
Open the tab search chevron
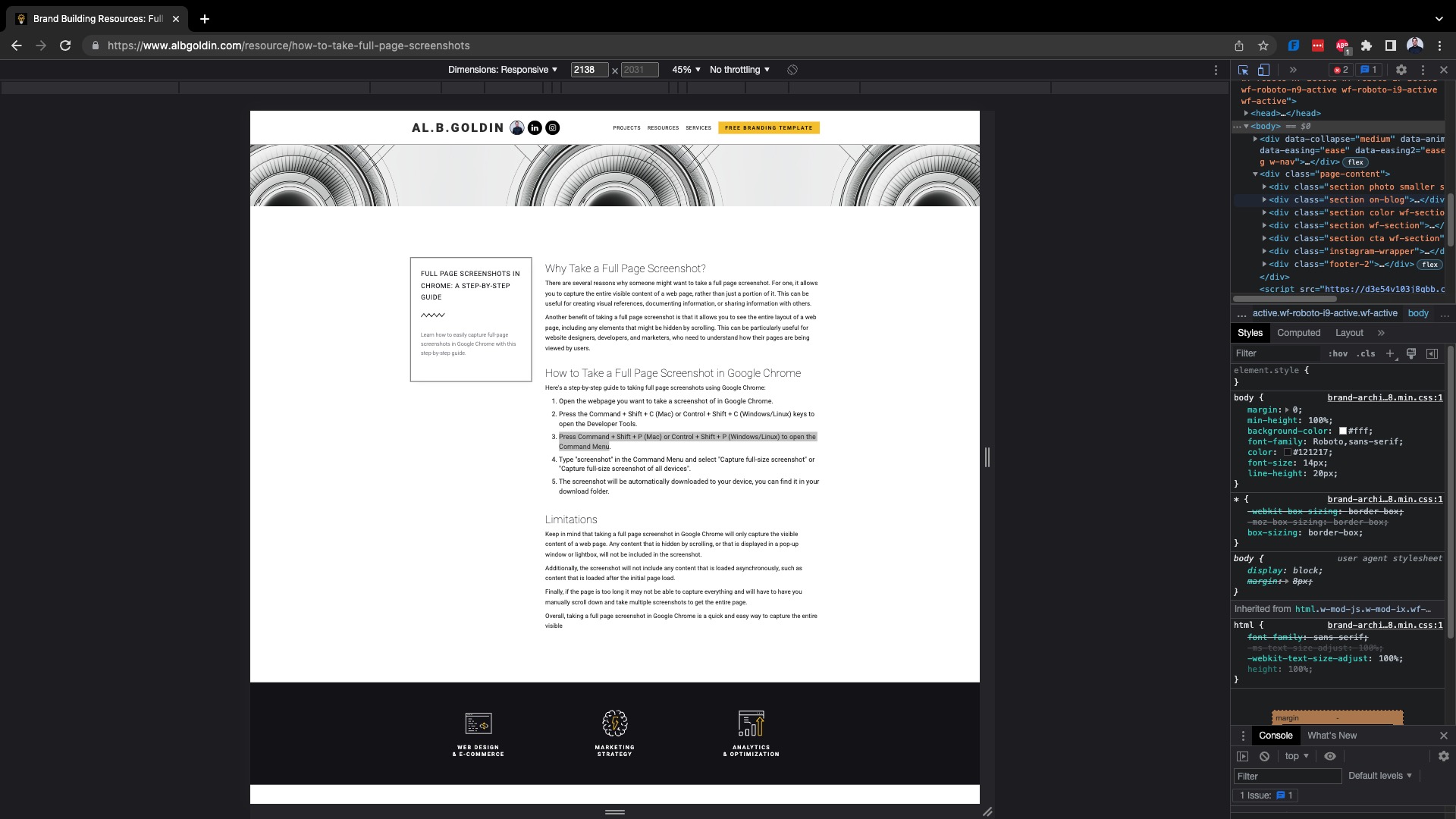click(x=1439, y=19)
